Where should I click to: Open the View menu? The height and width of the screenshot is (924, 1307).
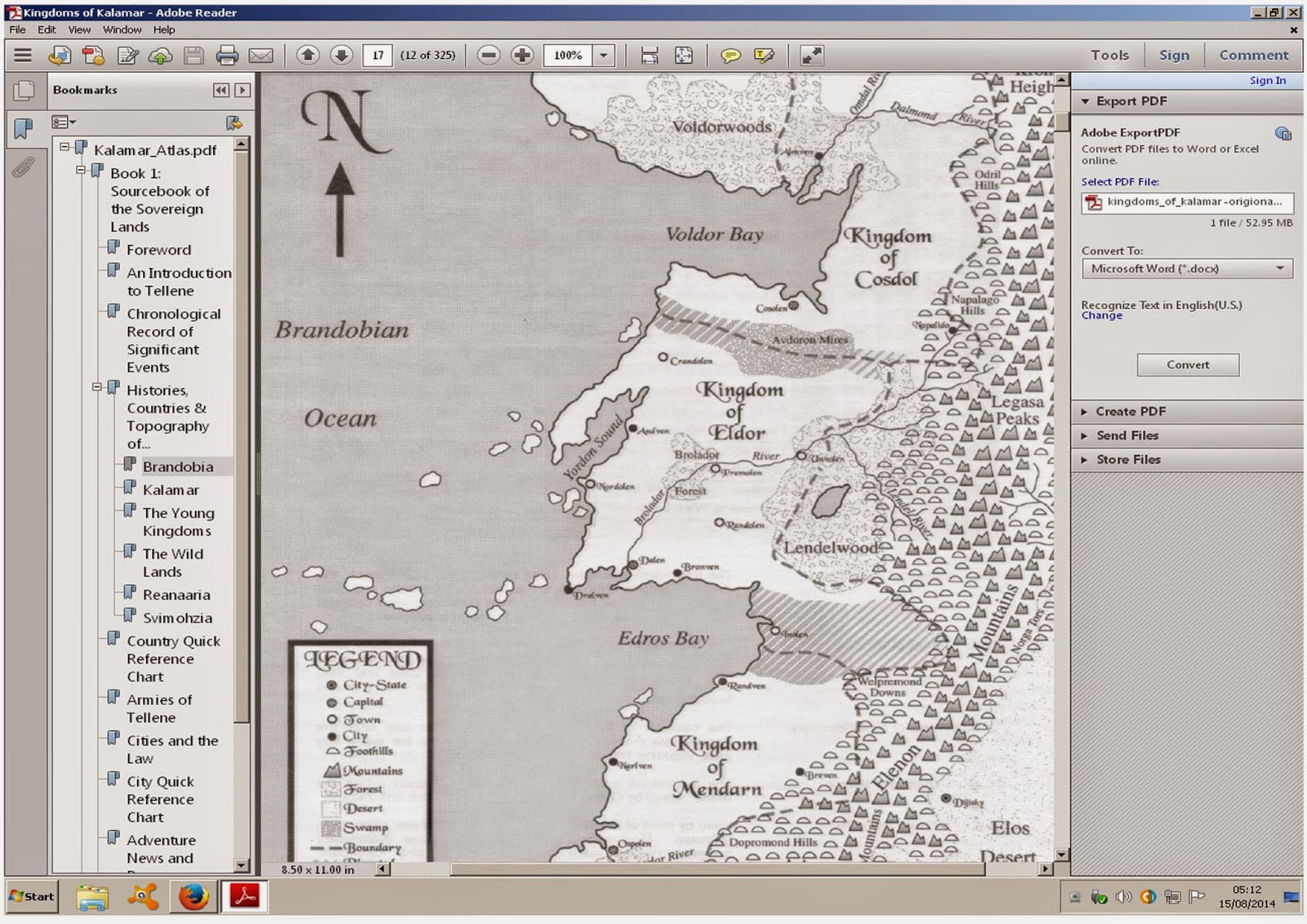click(79, 29)
